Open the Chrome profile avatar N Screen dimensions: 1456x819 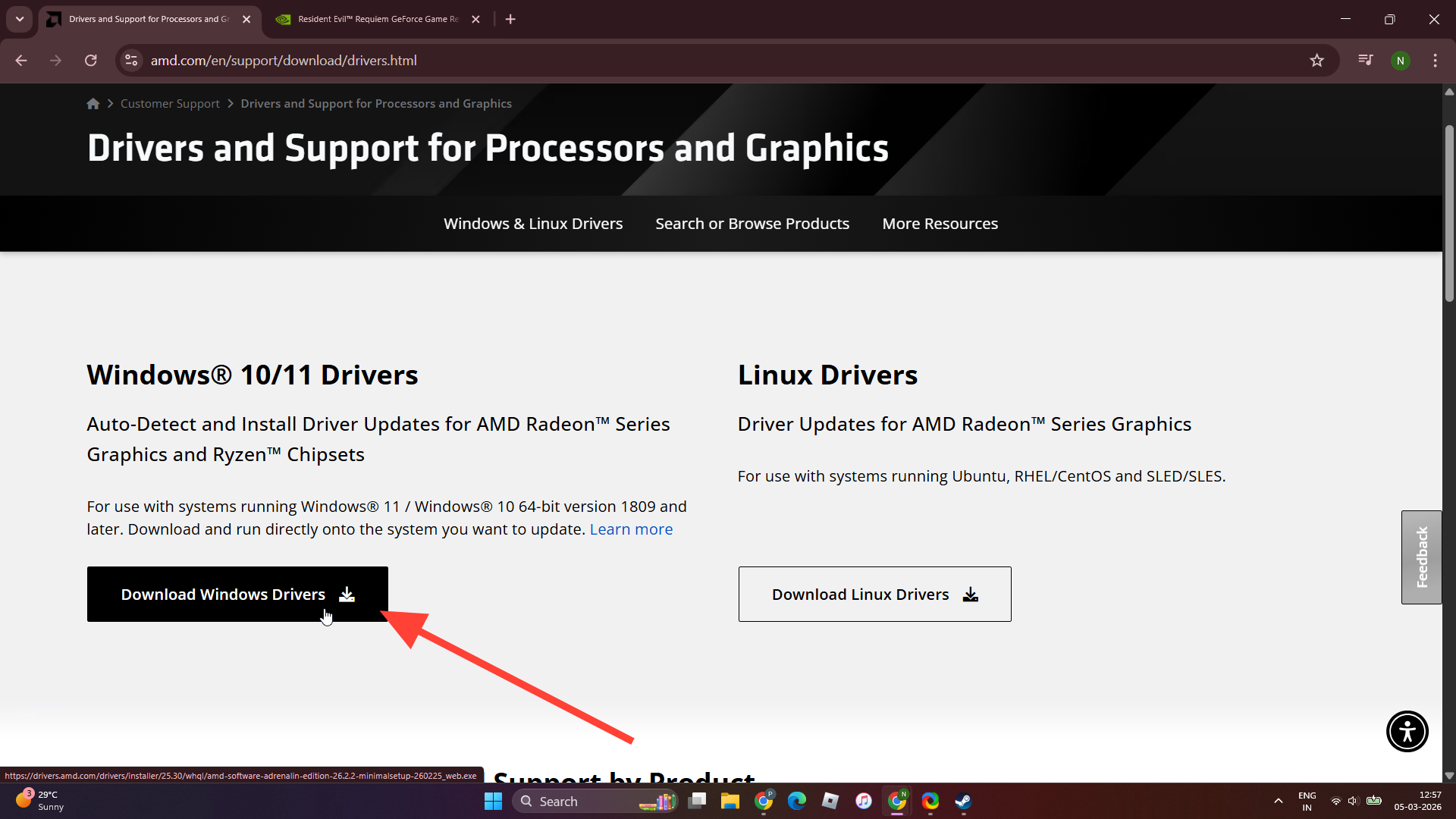click(x=1400, y=61)
